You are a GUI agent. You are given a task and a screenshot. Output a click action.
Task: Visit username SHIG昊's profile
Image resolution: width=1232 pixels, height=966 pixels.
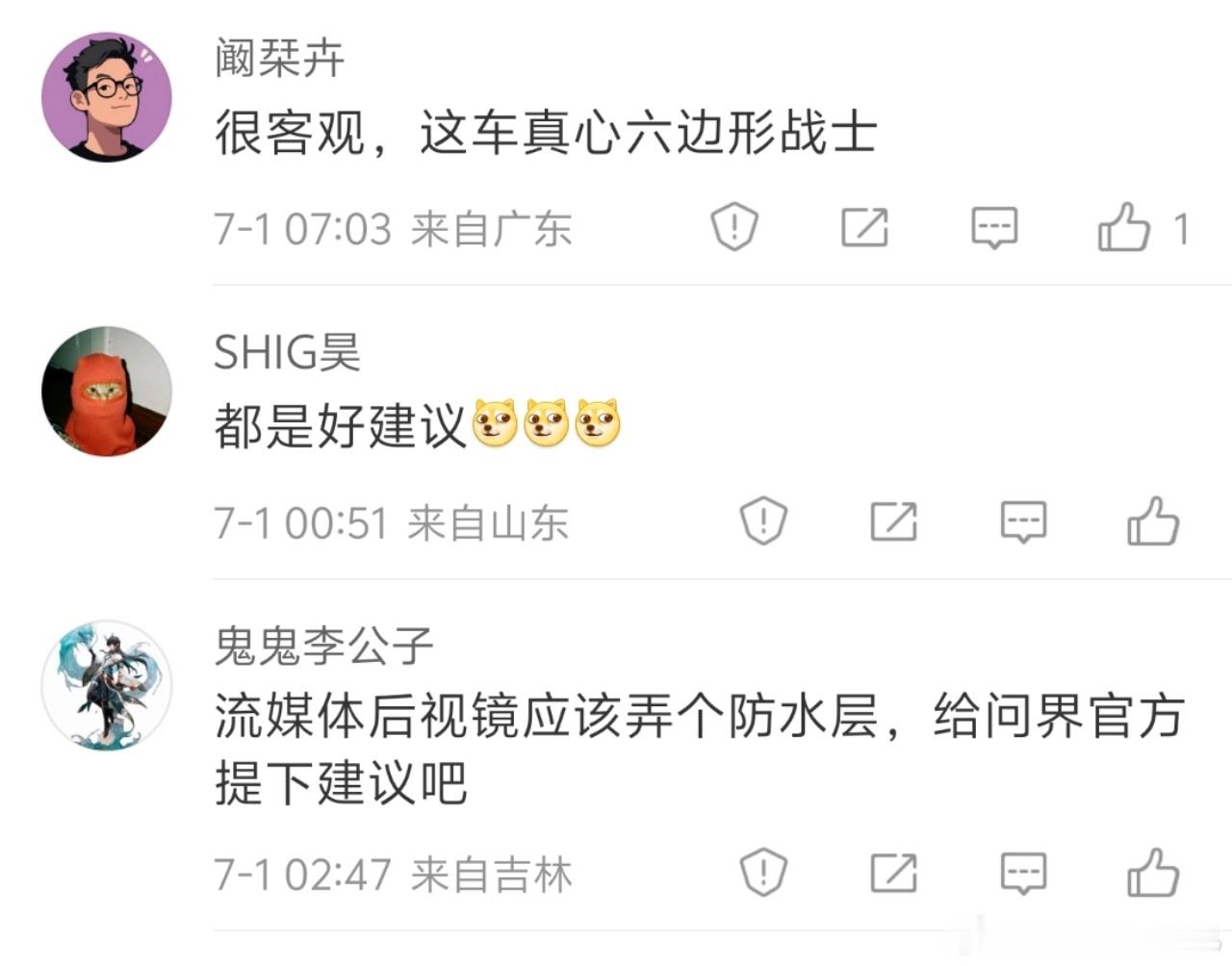[287, 352]
